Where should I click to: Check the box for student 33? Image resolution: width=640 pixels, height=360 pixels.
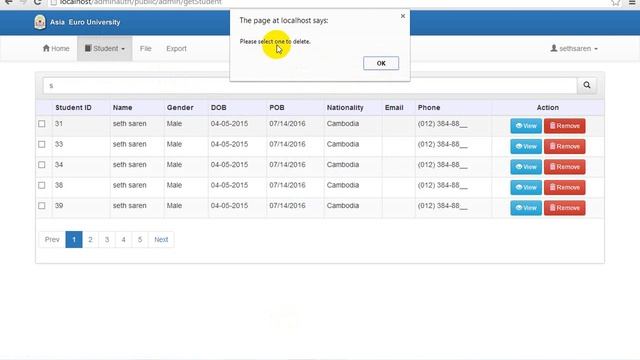click(42, 144)
